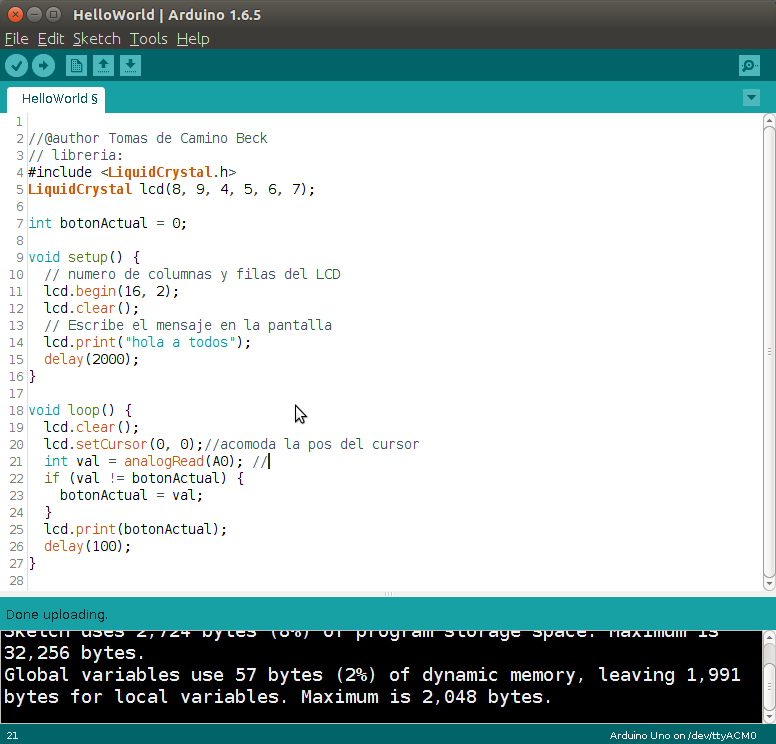Click the '#include <LiquidCrystal.h>' line
The height and width of the screenshot is (744, 776).
coord(132,172)
